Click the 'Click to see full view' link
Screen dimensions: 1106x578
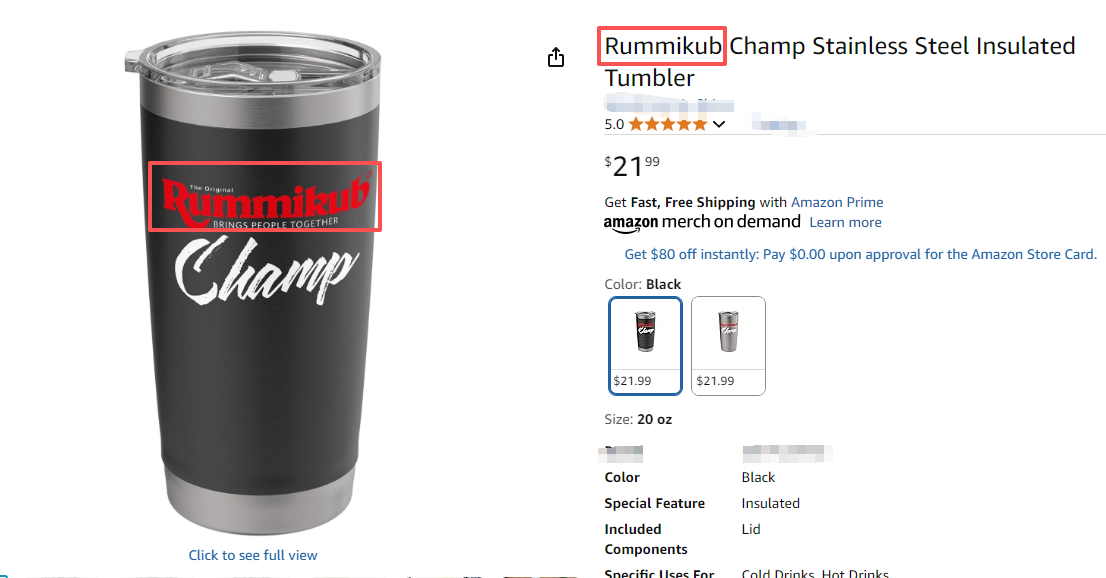(x=253, y=555)
